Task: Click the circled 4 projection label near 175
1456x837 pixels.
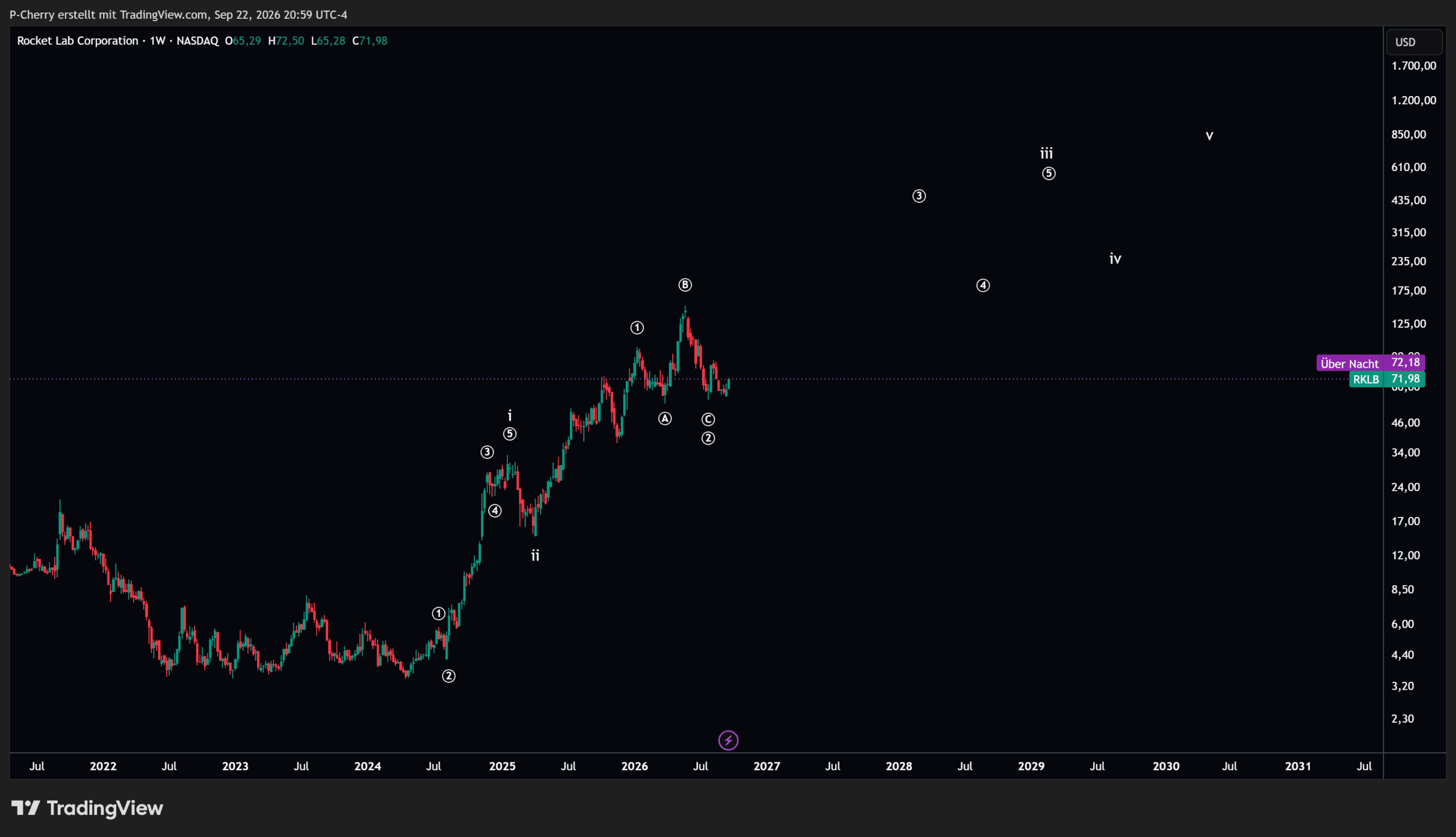Action: pyautogui.click(x=983, y=285)
